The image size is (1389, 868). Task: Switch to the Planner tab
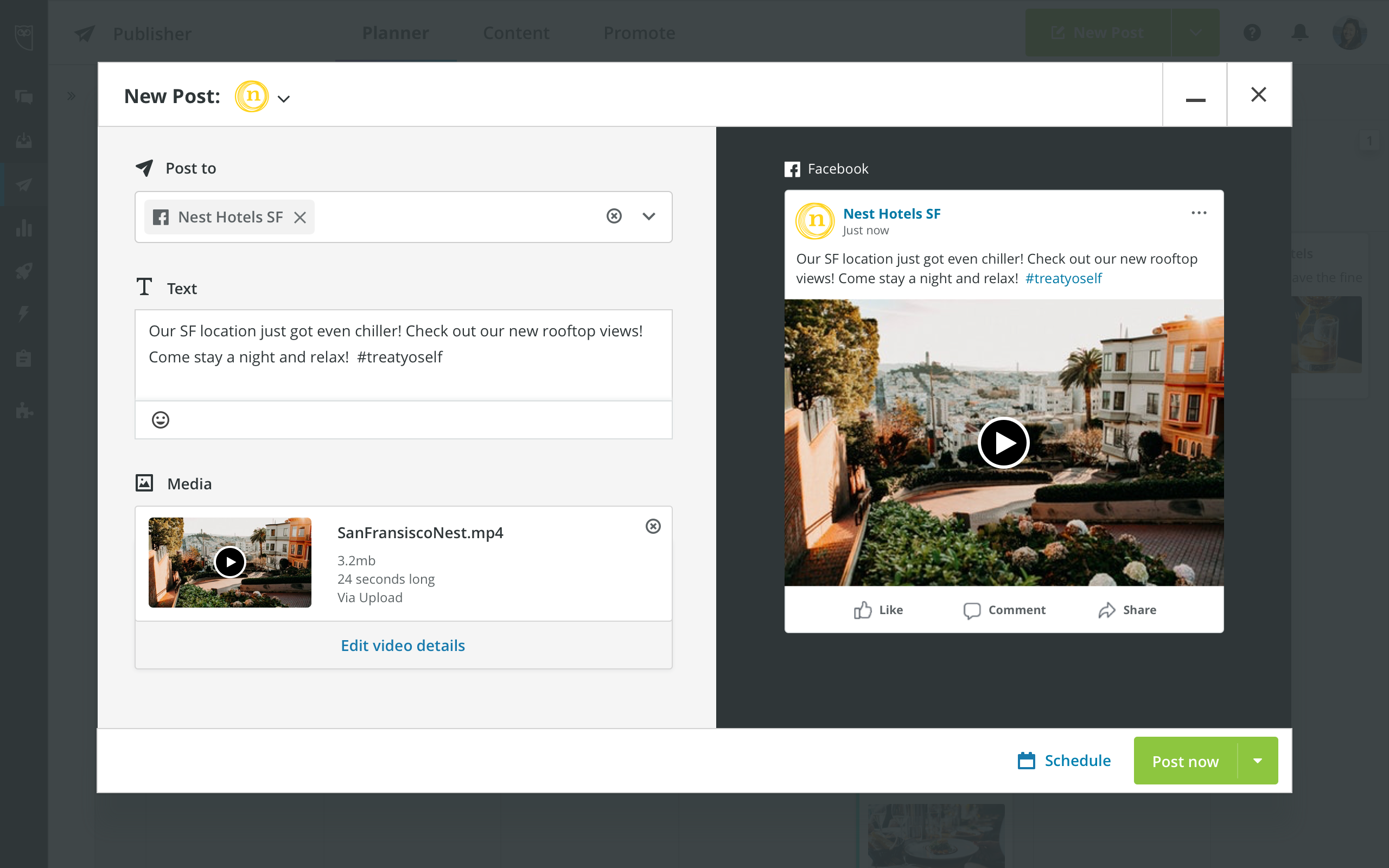(x=396, y=33)
